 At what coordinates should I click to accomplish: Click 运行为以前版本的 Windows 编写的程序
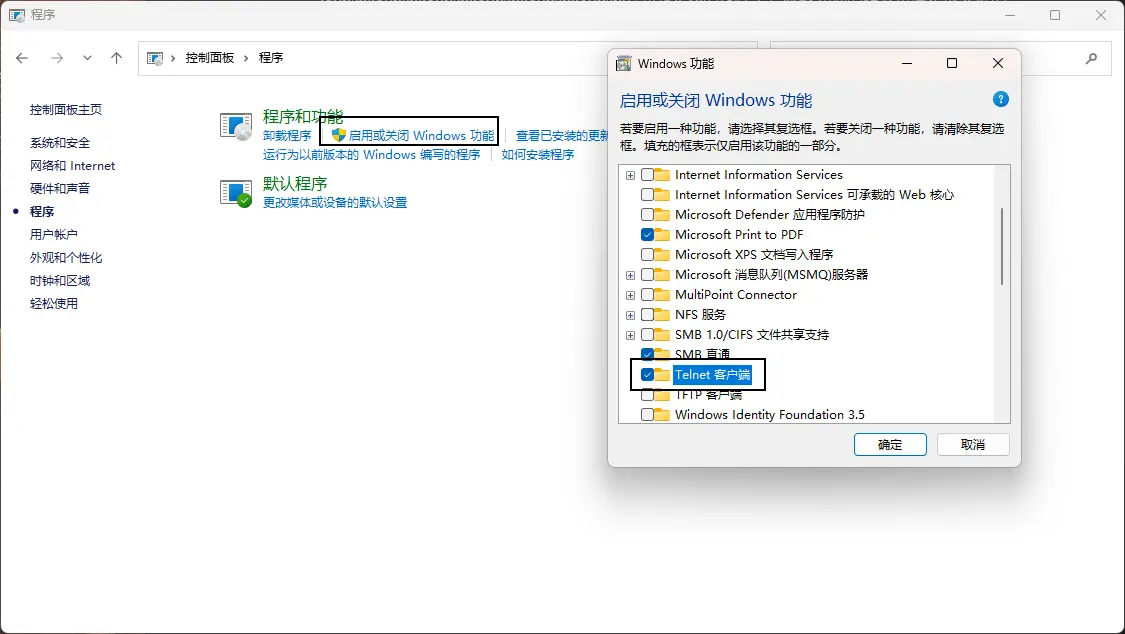372,155
